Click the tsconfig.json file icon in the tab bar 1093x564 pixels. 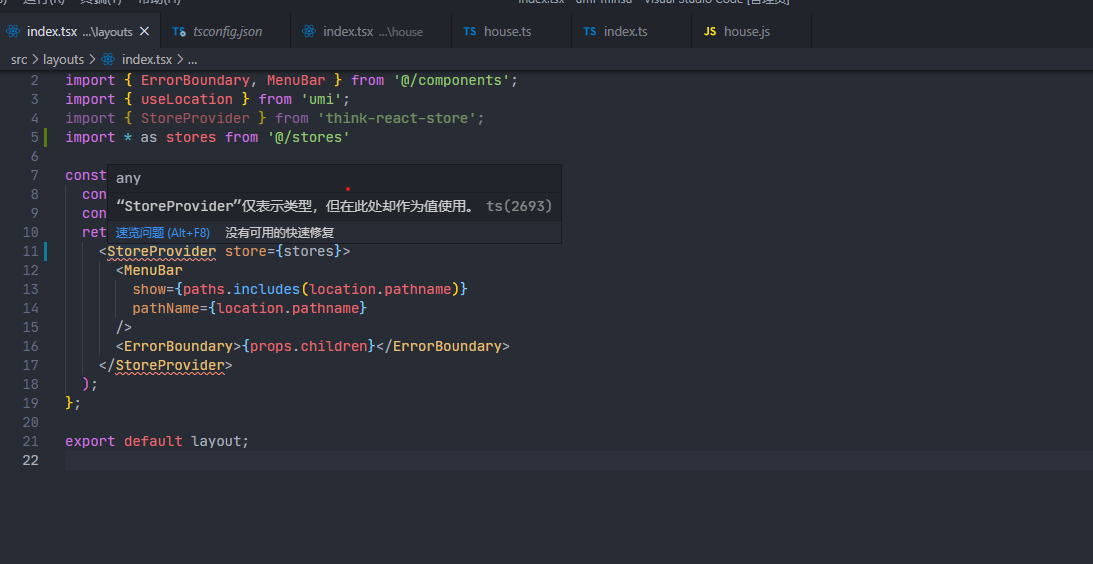click(x=179, y=32)
